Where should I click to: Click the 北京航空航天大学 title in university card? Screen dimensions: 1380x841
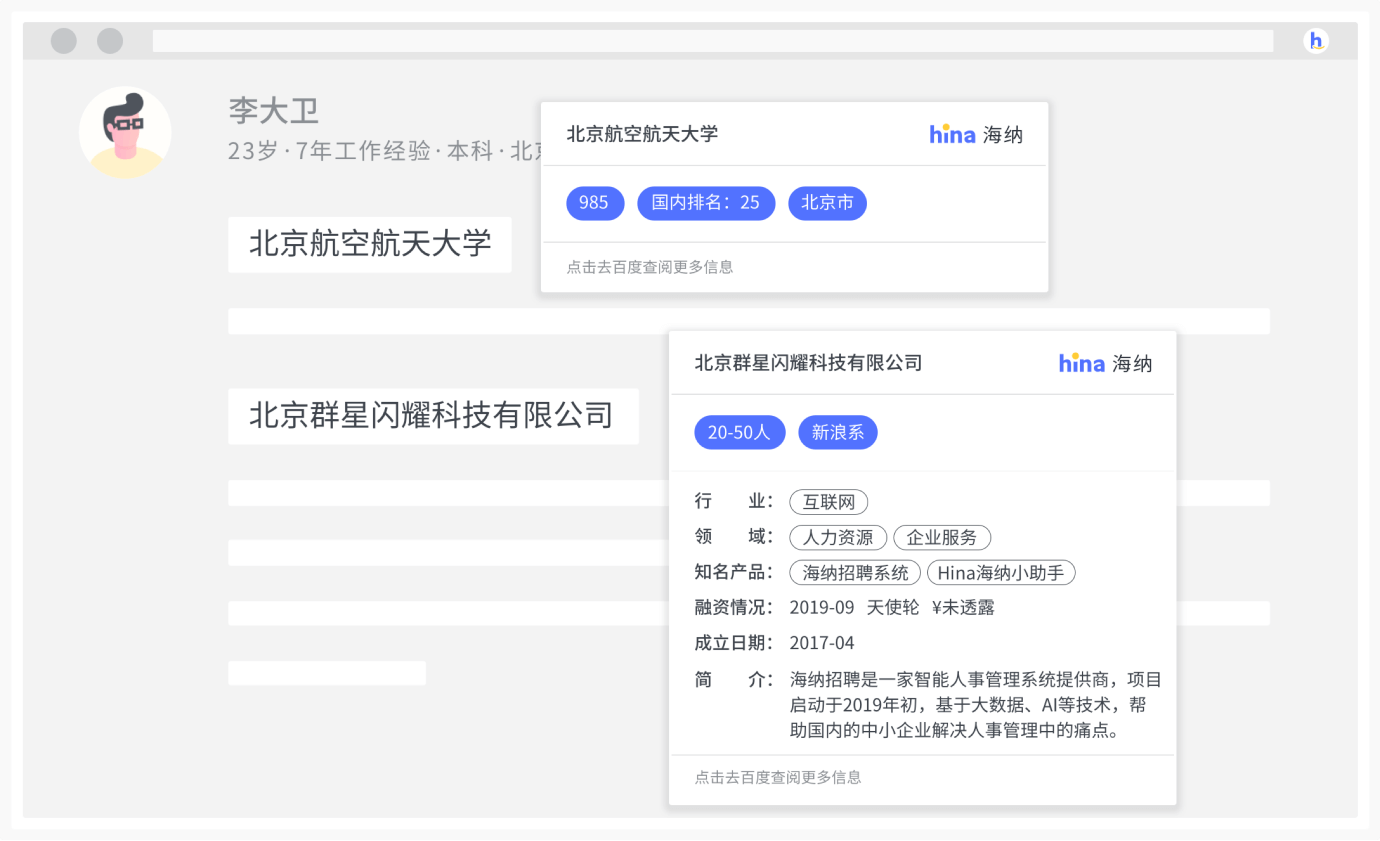[642, 134]
